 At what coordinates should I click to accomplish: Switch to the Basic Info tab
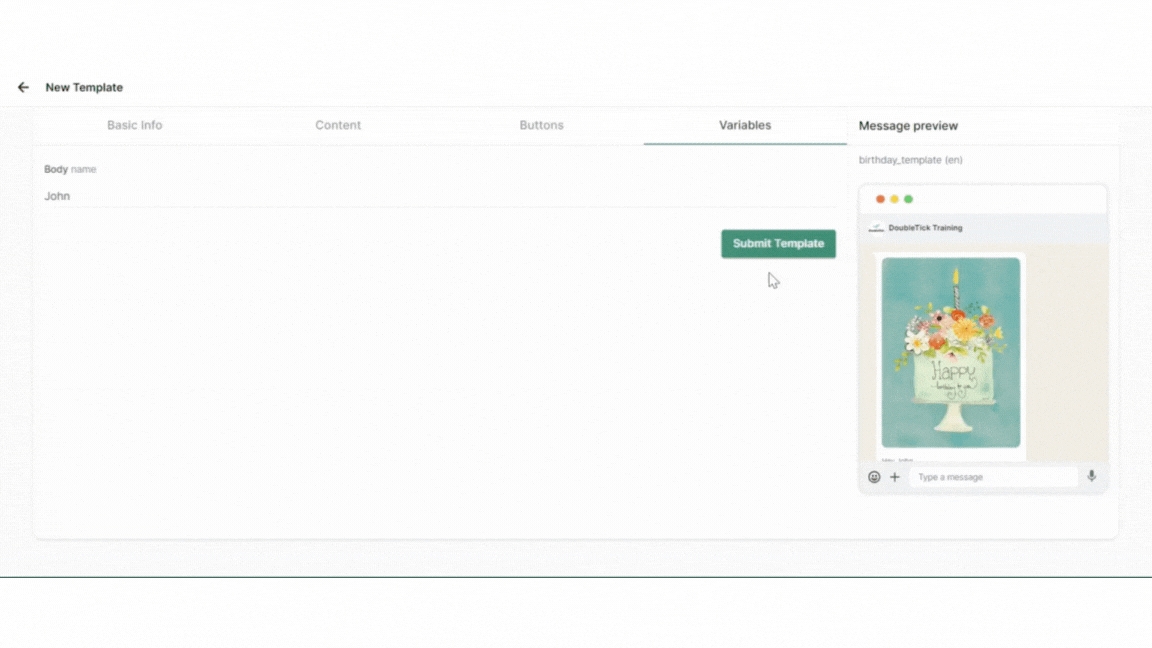coord(135,125)
